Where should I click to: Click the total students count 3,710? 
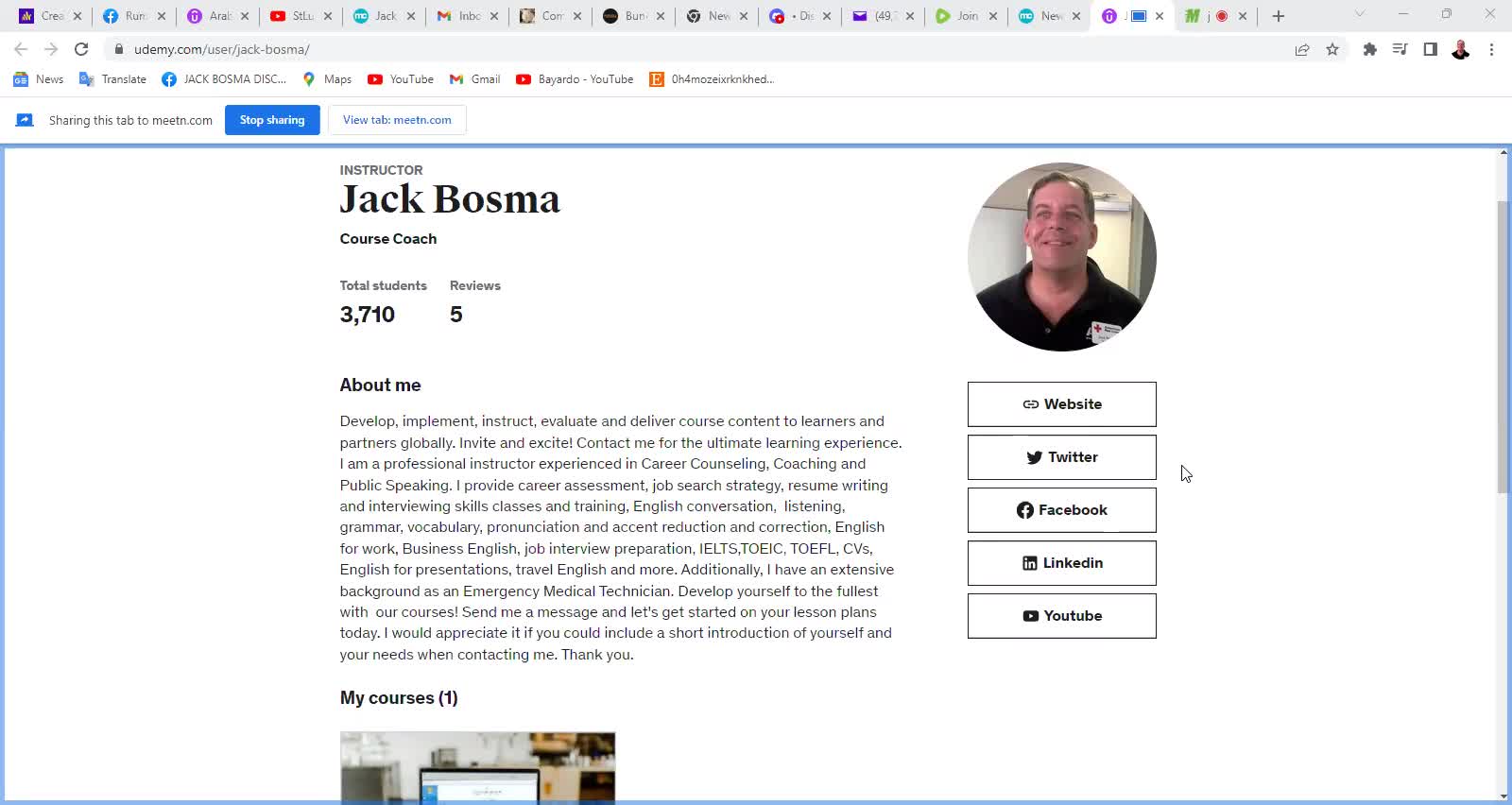pyautogui.click(x=368, y=315)
